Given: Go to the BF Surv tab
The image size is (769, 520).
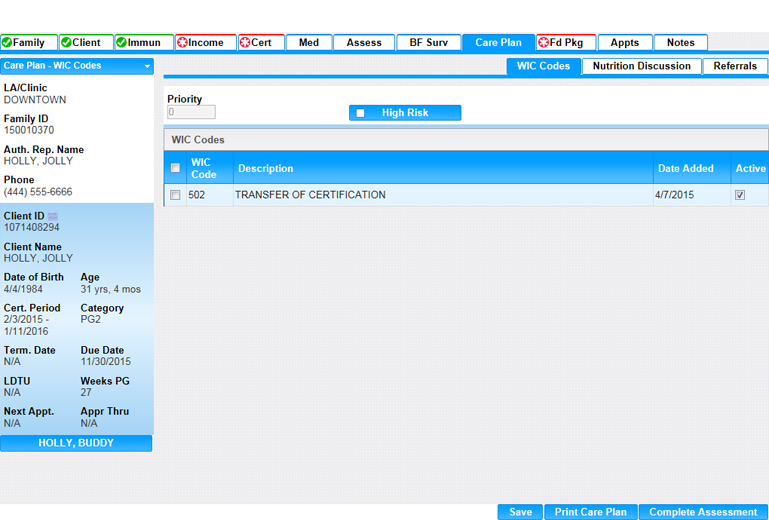Looking at the screenshot, I should [428, 43].
